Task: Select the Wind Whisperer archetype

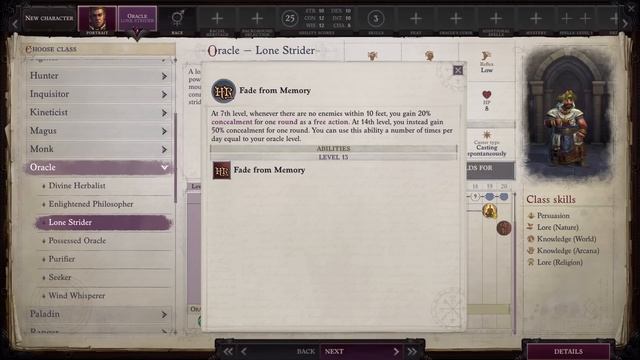Action: (104, 296)
